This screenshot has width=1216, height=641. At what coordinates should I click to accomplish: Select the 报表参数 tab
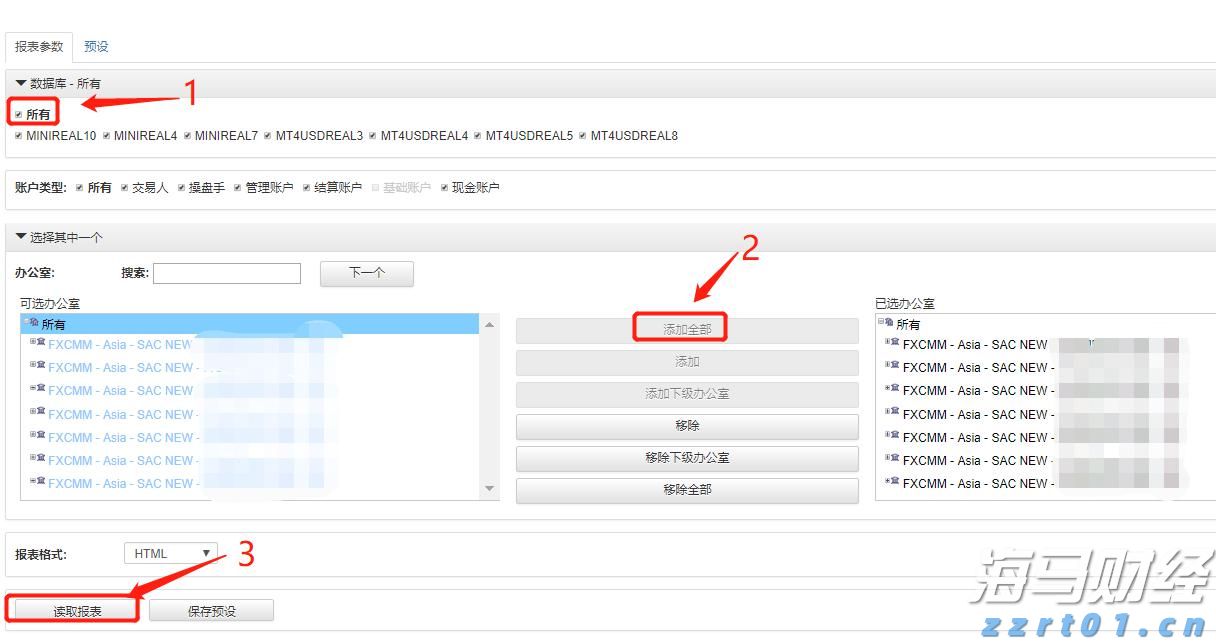coord(39,46)
